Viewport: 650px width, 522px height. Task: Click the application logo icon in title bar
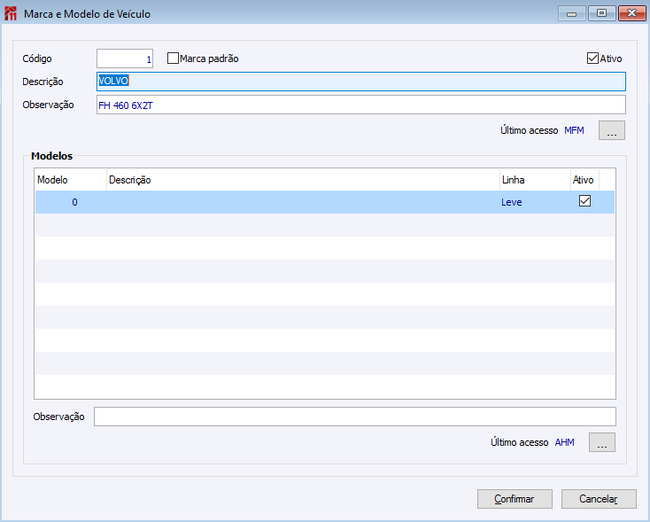[10, 13]
